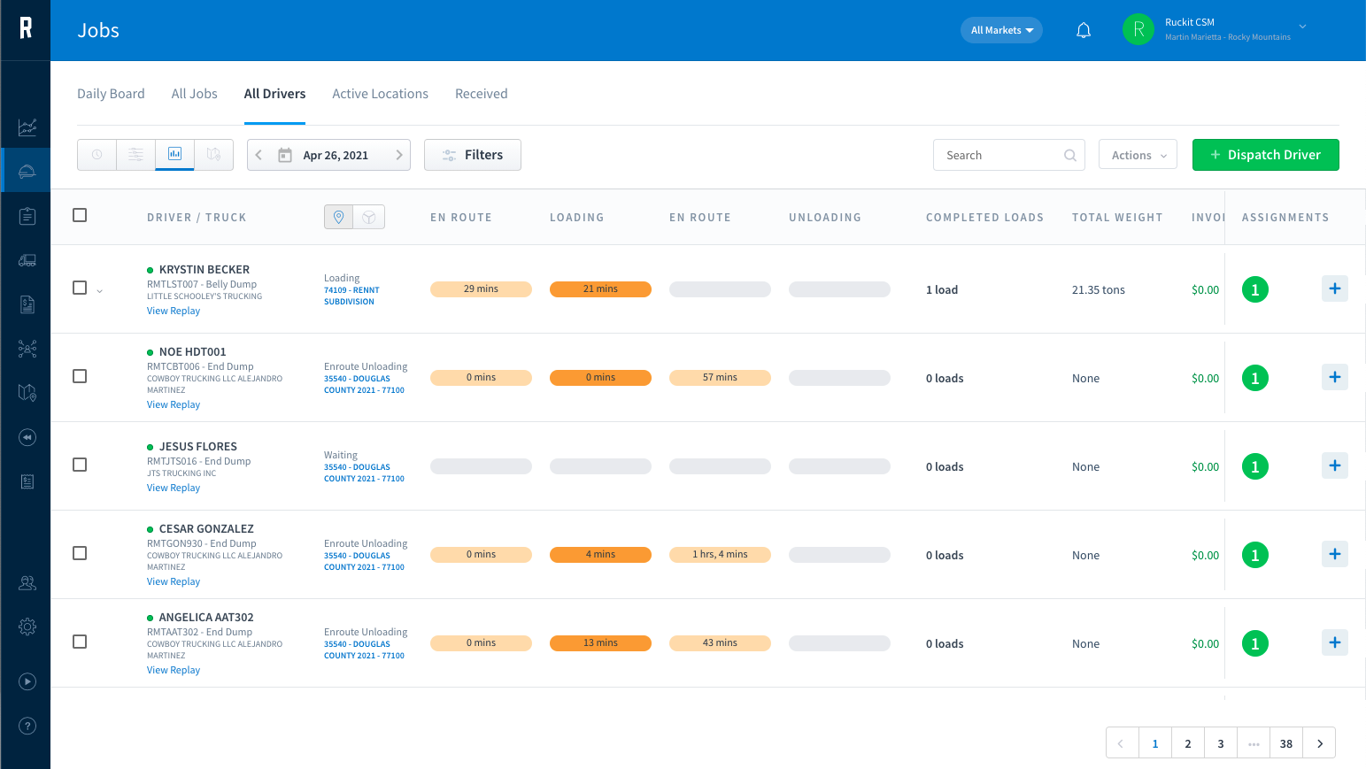The image size is (1366, 769).
Task: Open the settings gear in sidebar
Action: click(x=27, y=627)
